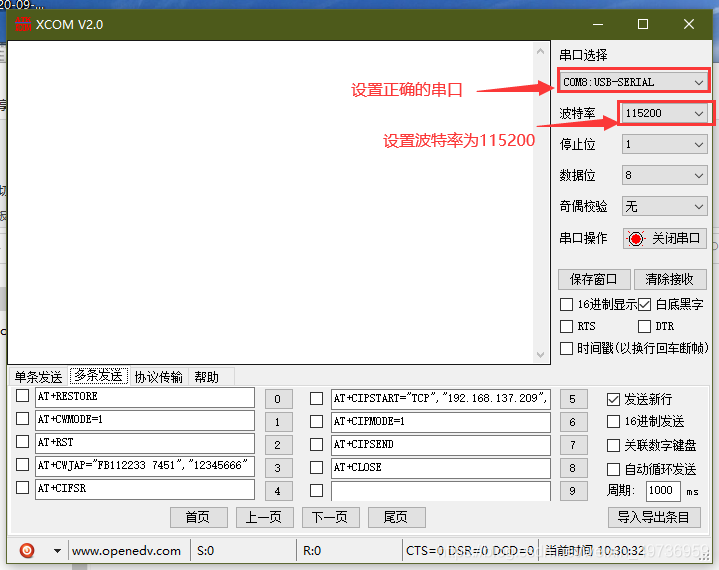Click the 导入导出条目 button
Viewport: 719px width, 570px height.
click(654, 517)
